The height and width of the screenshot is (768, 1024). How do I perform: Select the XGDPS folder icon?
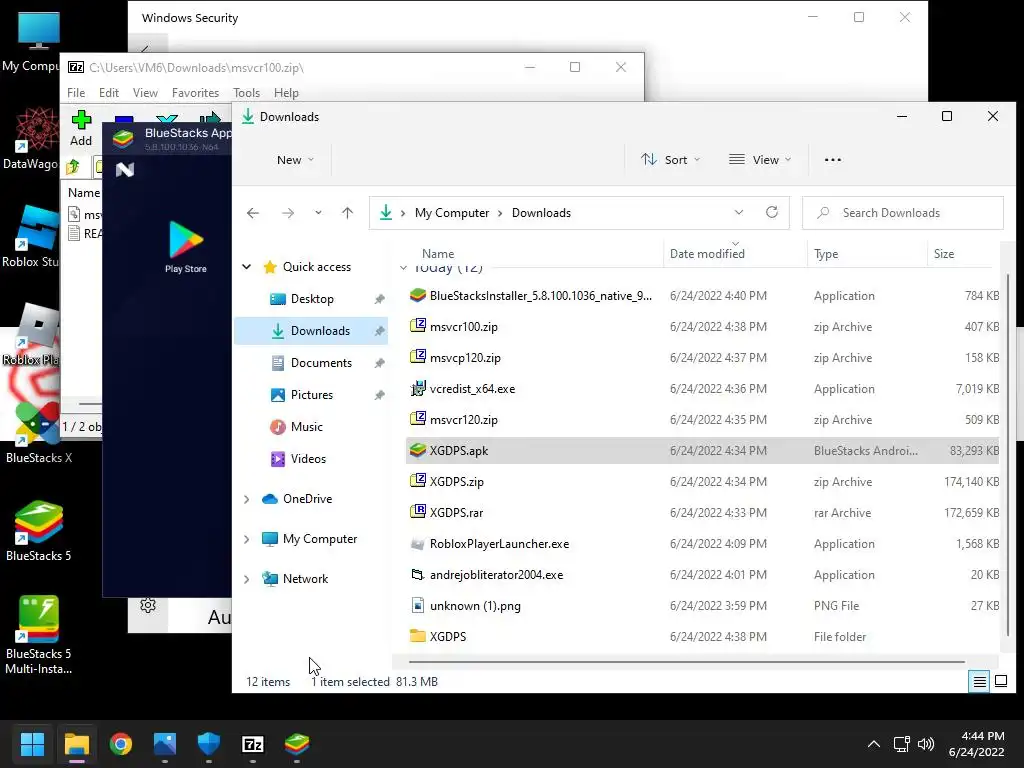pos(417,636)
